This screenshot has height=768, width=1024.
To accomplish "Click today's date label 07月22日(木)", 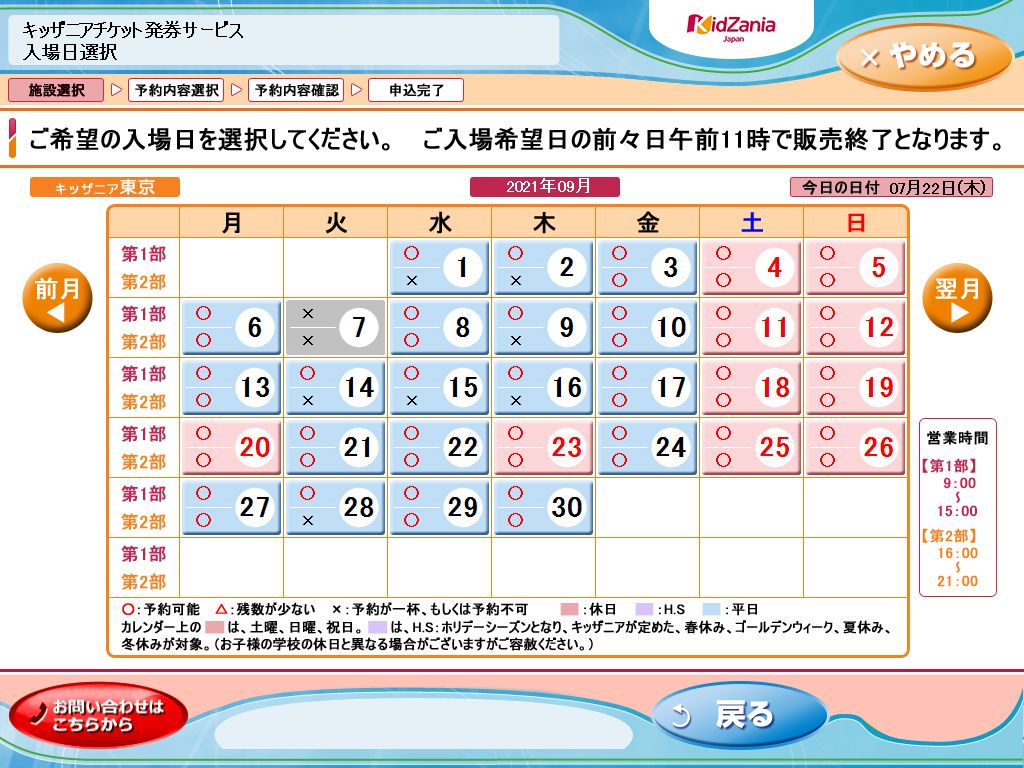I will (x=891, y=187).
